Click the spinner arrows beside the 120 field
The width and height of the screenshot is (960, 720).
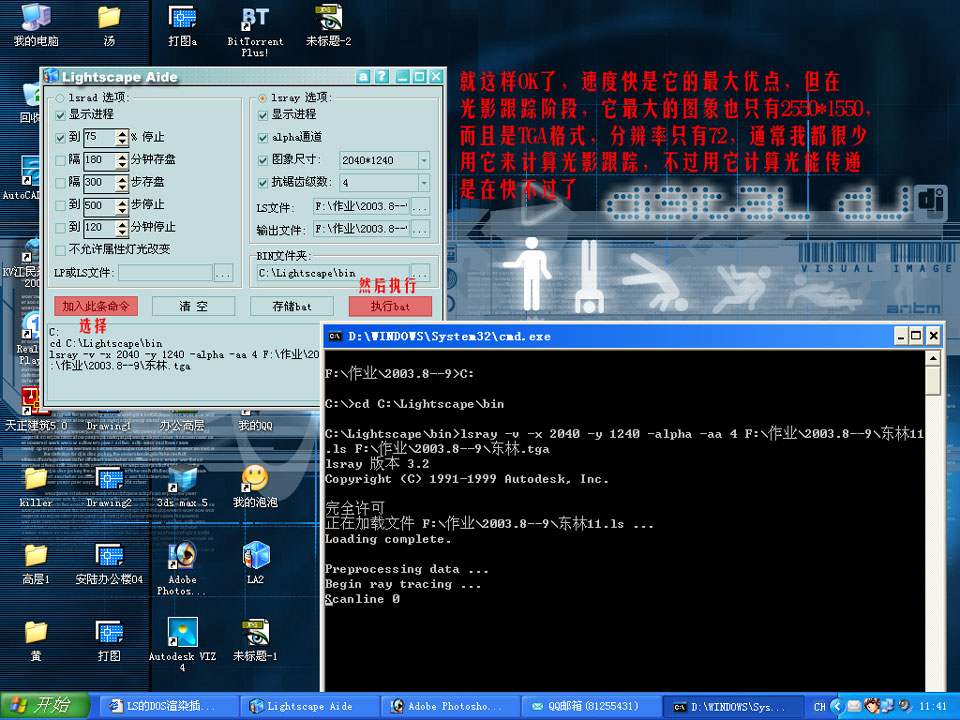point(122,228)
